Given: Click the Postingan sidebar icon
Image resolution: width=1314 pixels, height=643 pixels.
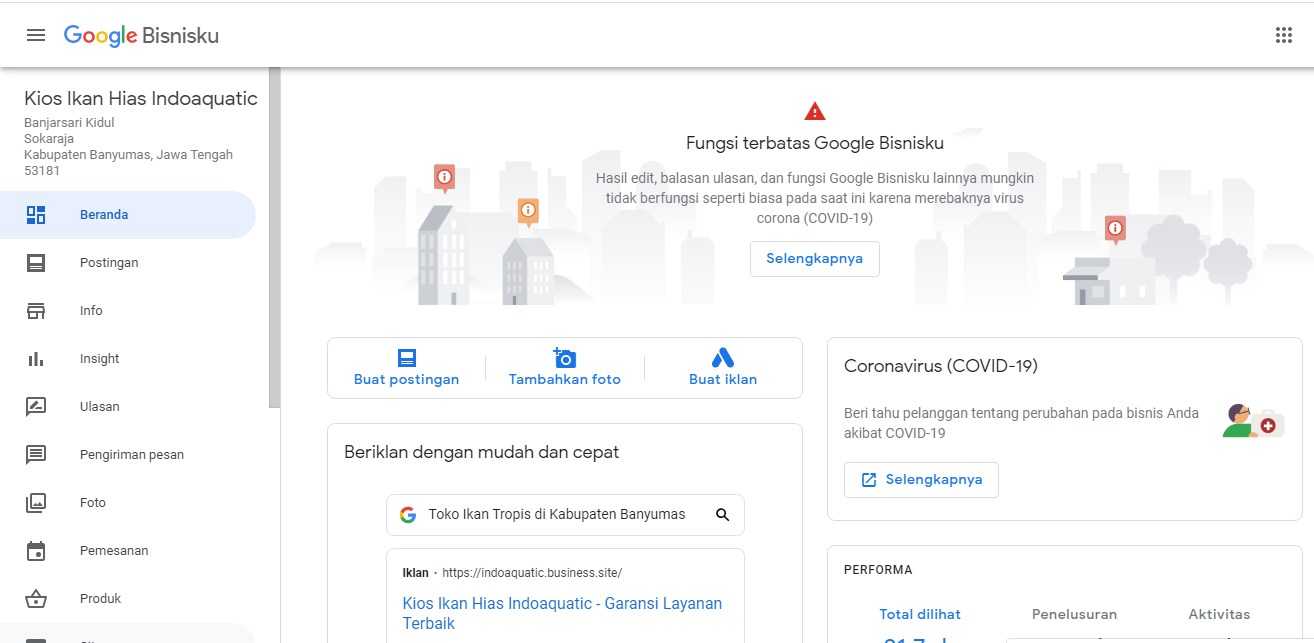Looking at the screenshot, I should point(36,263).
